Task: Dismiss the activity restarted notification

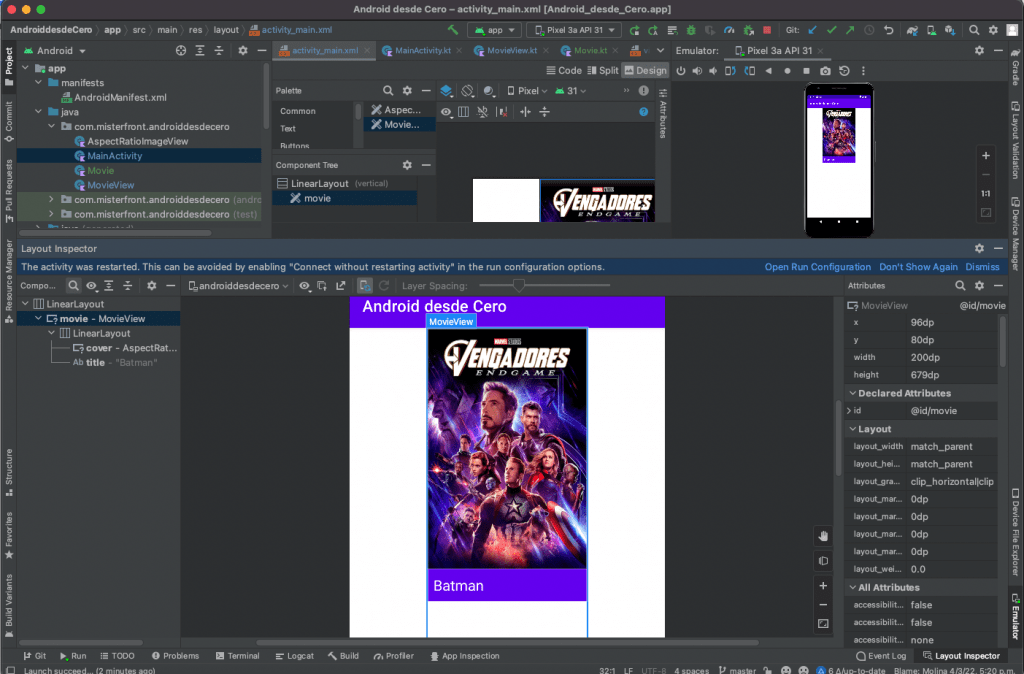Action: (x=982, y=267)
